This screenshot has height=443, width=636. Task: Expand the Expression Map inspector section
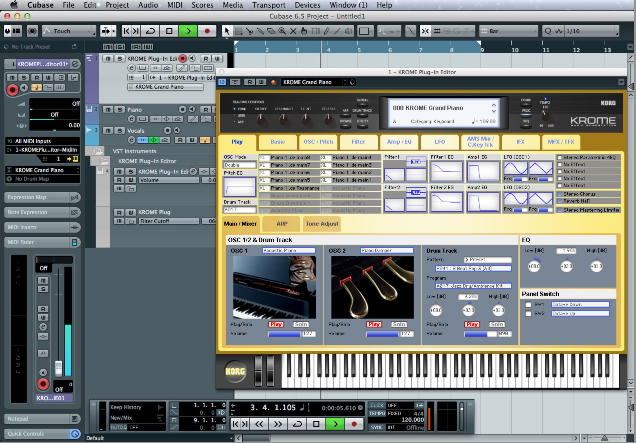pyautogui.click(x=42, y=197)
